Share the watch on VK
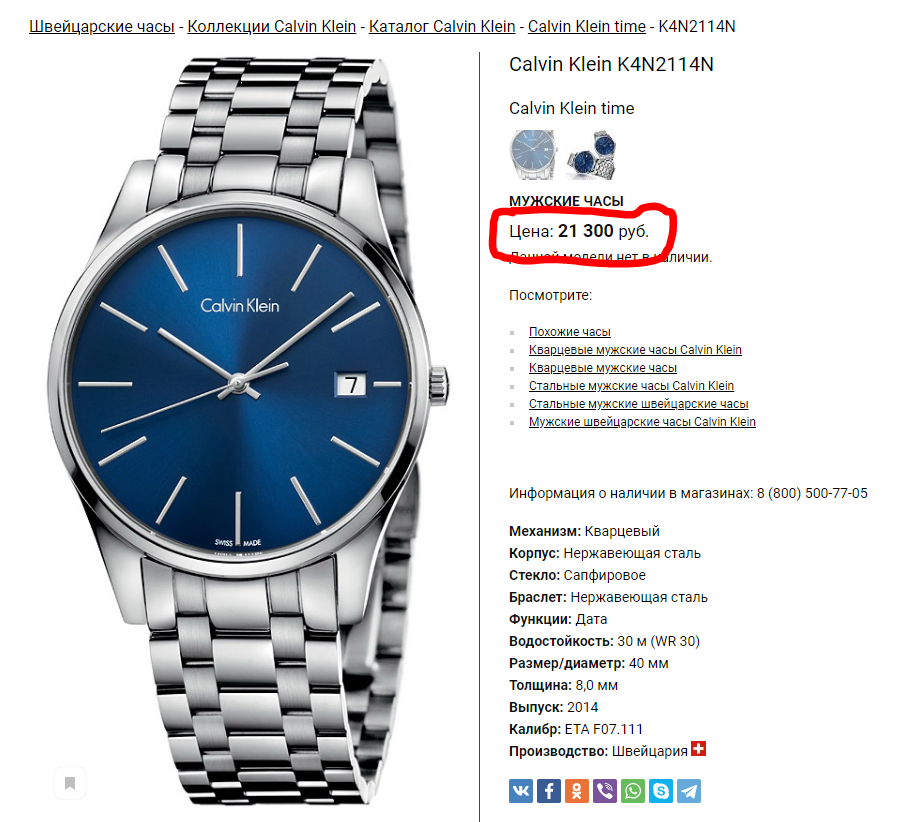 [521, 791]
